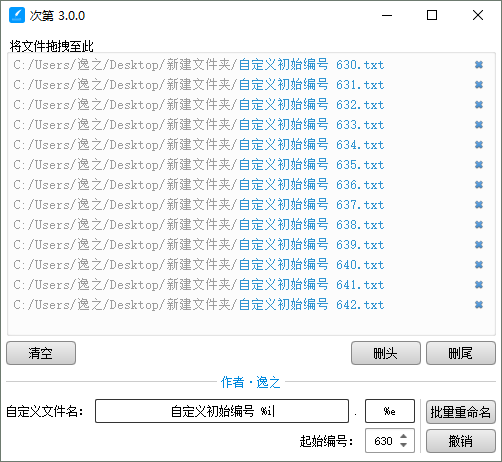This screenshot has height=462, width=502.
Task: Remove file 642.txt with its X icon
Action: pos(479,305)
